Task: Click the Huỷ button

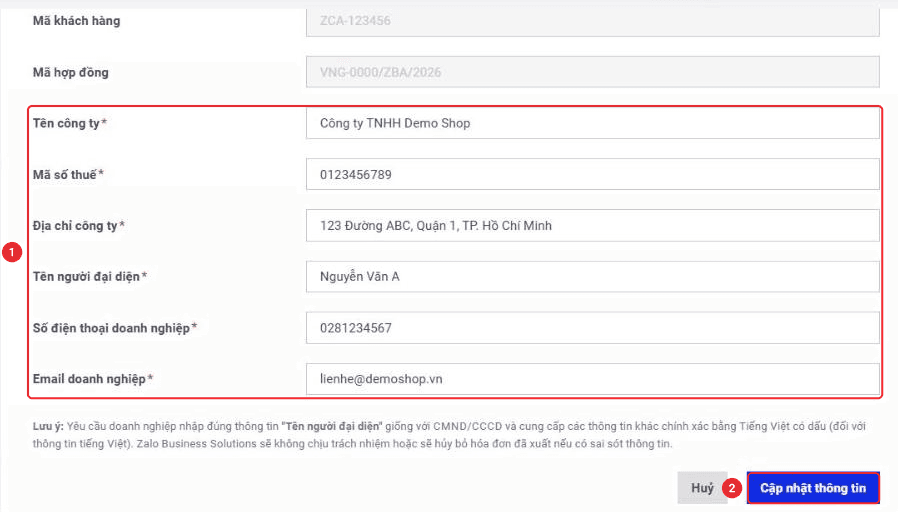Action: [x=702, y=488]
